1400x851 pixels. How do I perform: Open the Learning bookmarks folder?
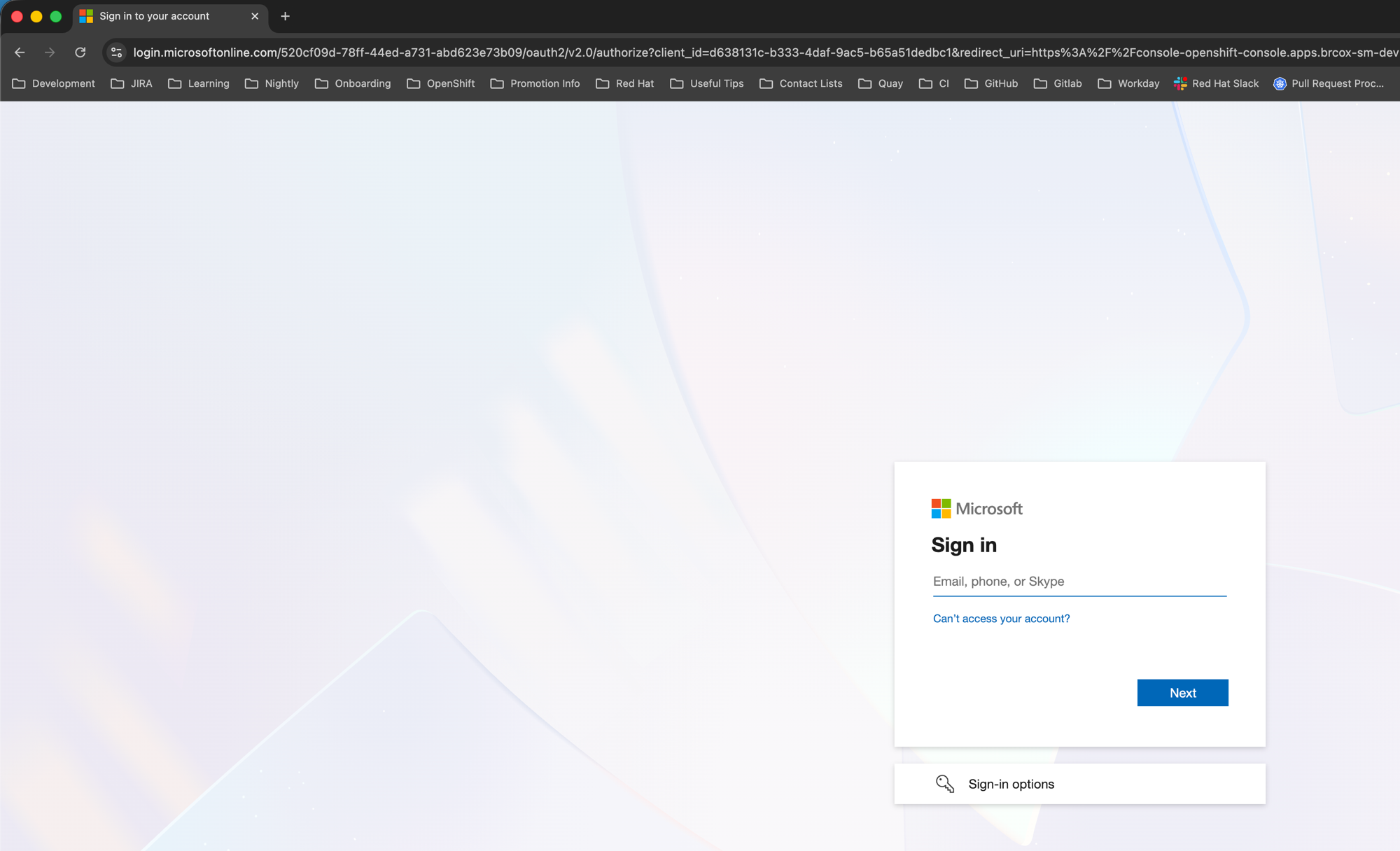199,83
